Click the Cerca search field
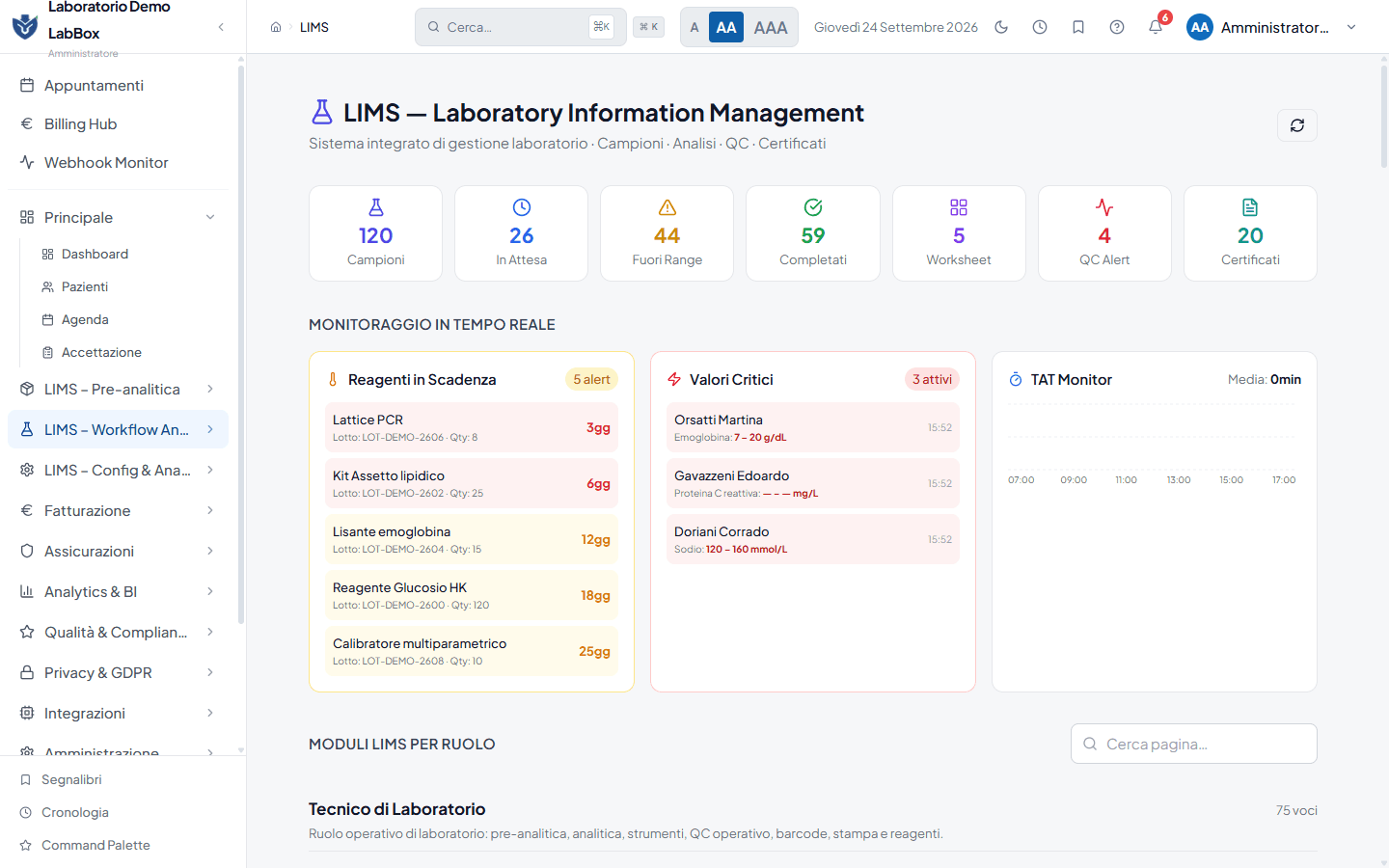 click(x=521, y=27)
